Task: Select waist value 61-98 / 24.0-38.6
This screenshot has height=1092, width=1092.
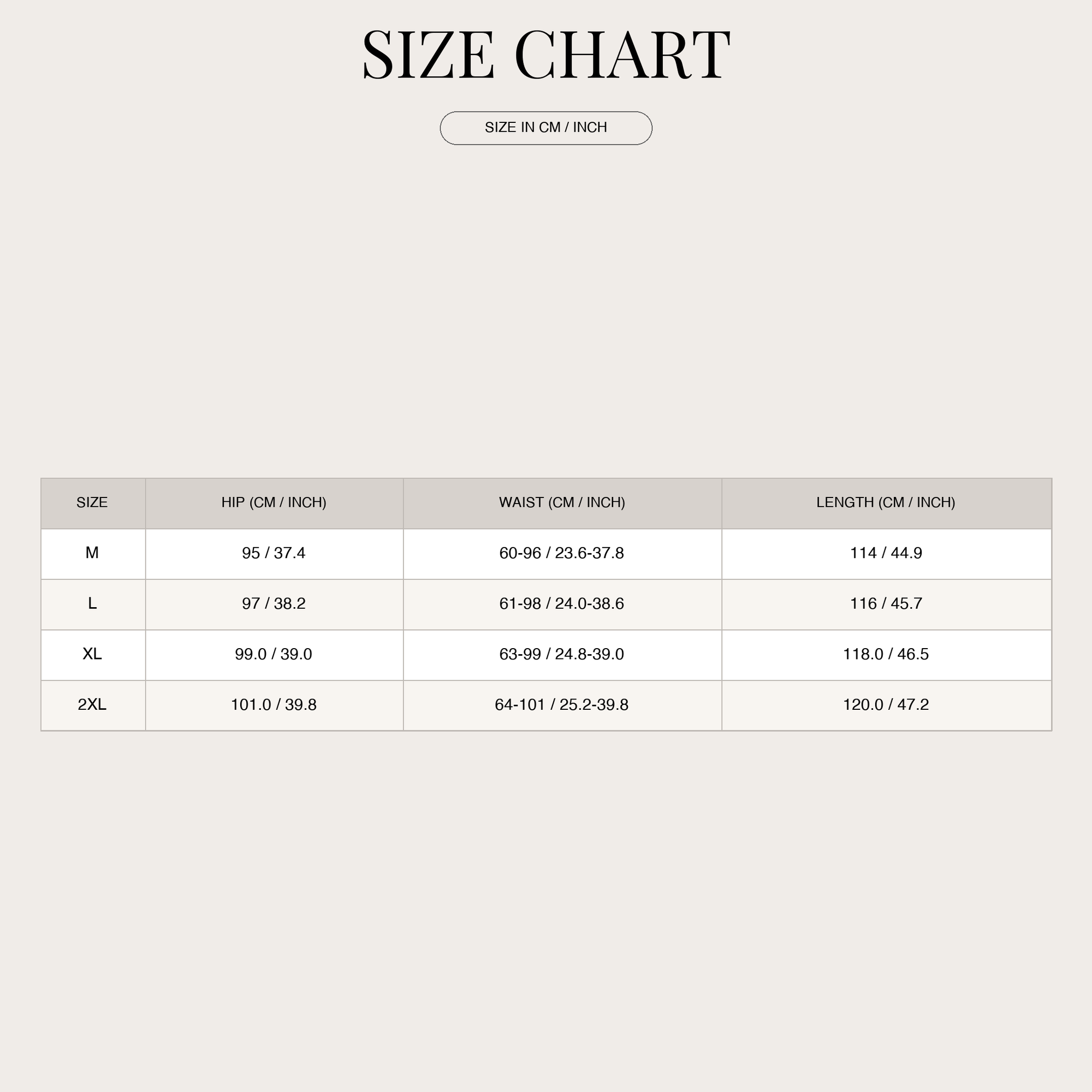Action: point(562,604)
